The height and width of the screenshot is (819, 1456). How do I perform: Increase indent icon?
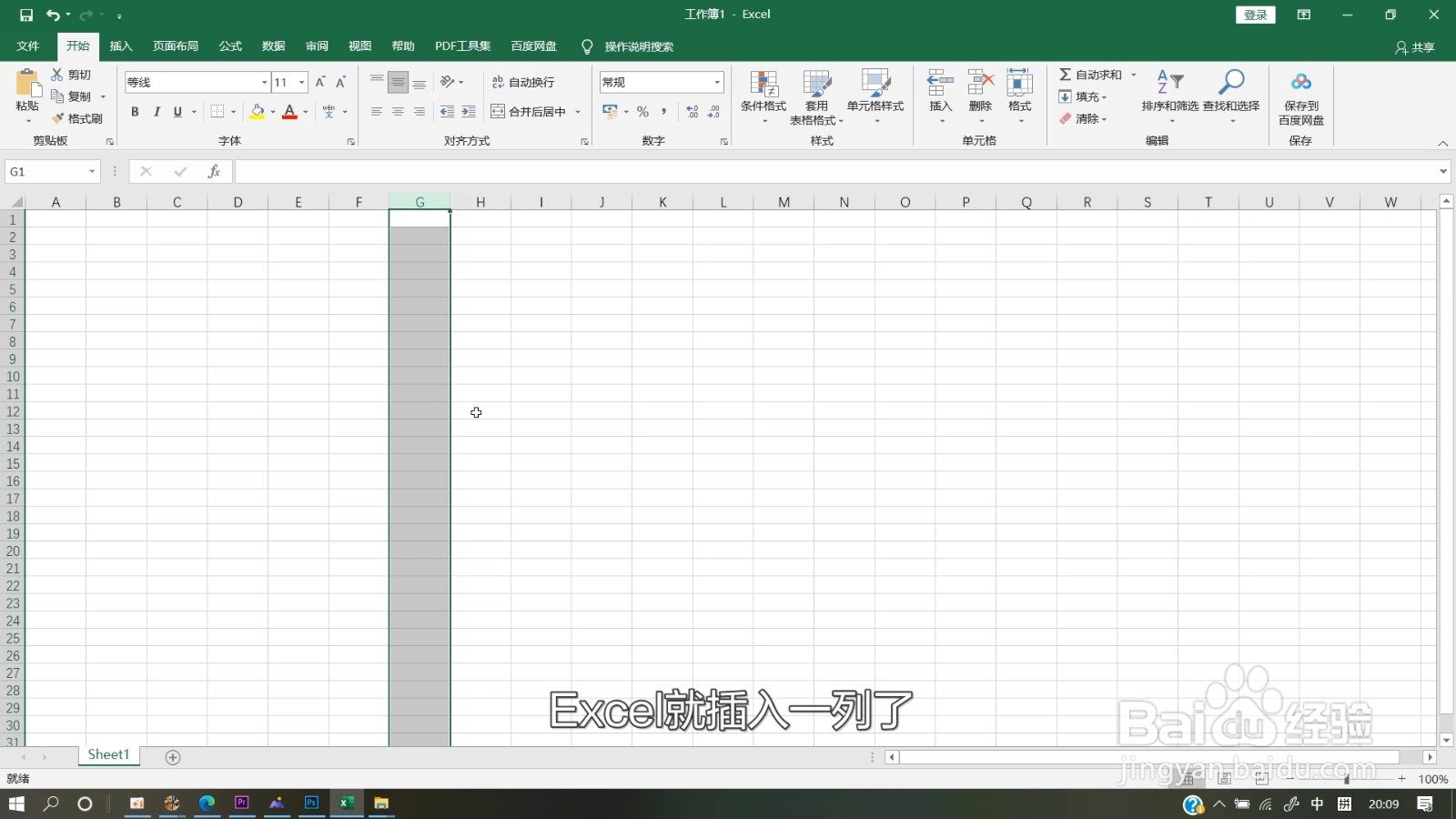tap(469, 111)
